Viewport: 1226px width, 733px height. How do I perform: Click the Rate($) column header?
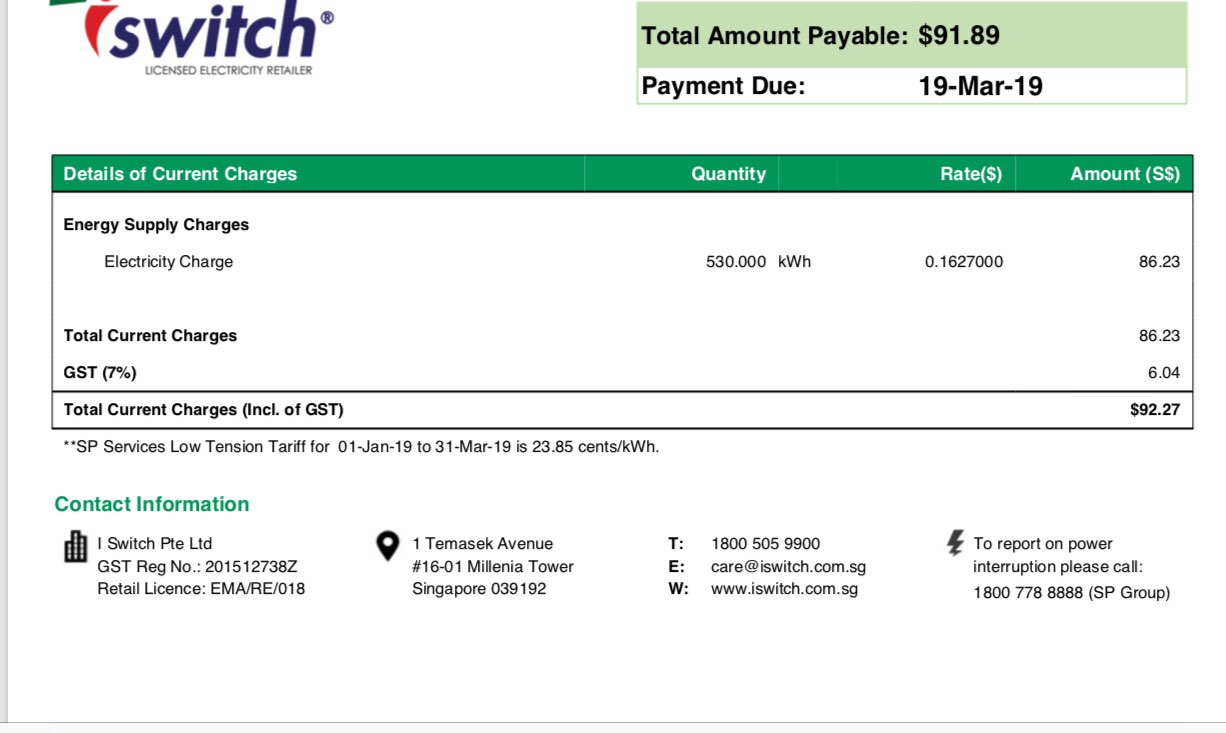[970, 174]
